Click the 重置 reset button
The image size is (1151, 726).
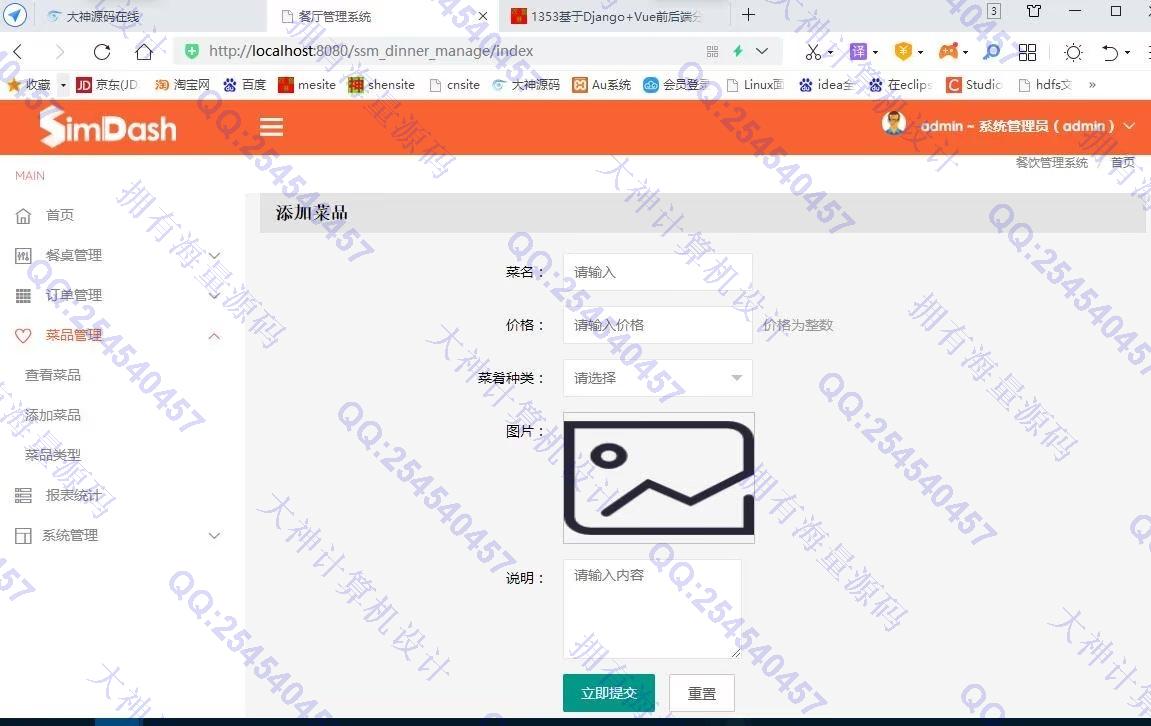tap(701, 693)
